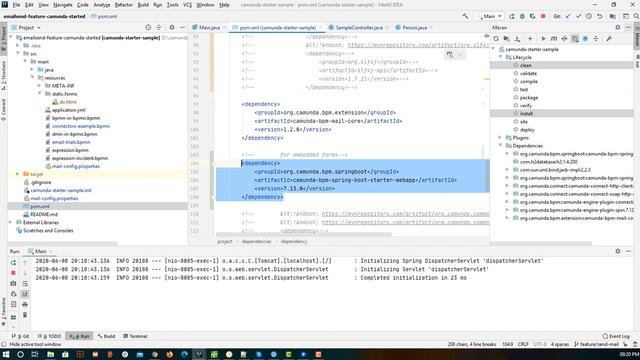Open application.yml in project tree
This screenshot has width=640, height=360.
coord(69,110)
